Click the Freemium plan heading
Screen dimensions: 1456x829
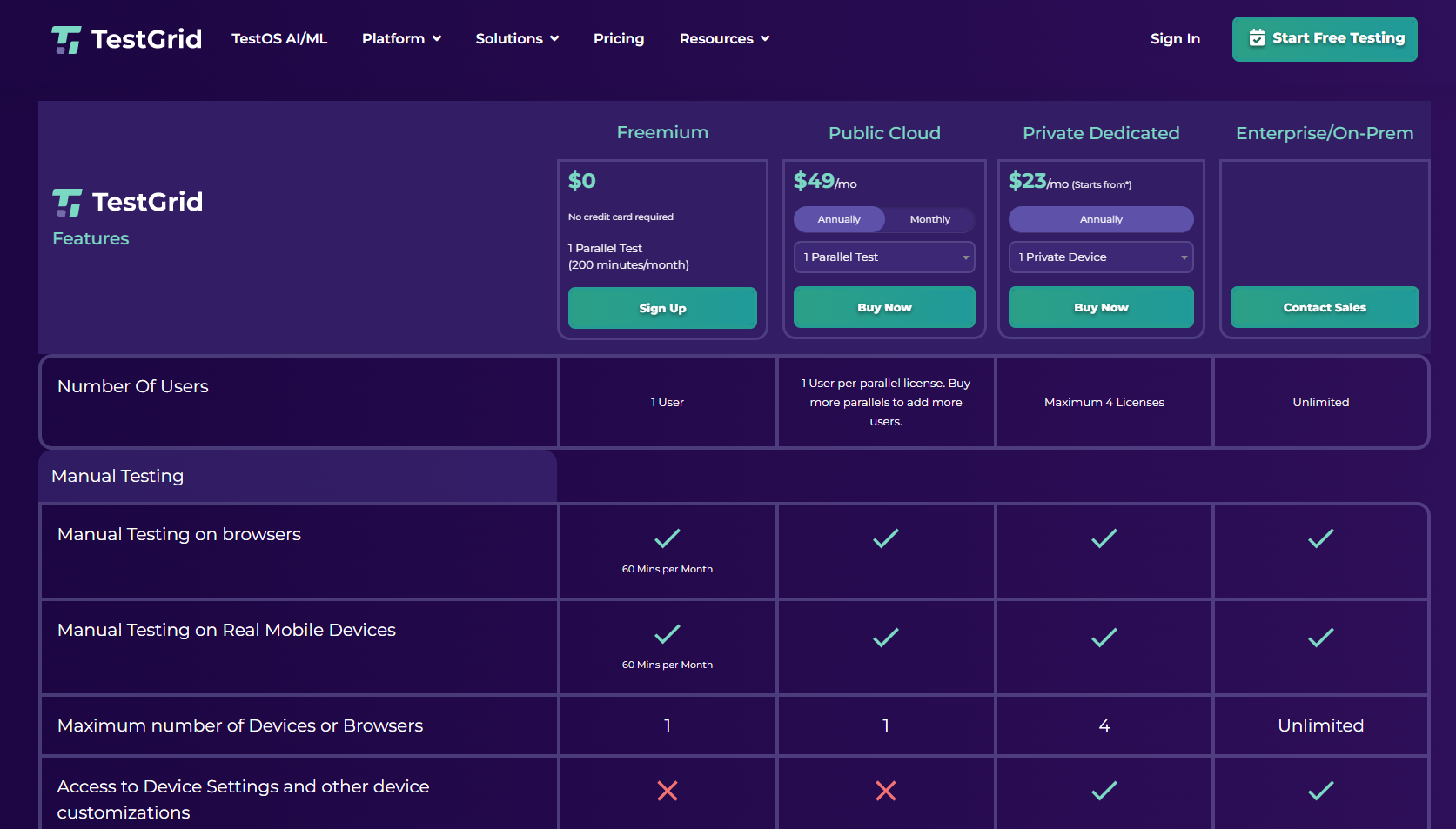pyautogui.click(x=662, y=132)
